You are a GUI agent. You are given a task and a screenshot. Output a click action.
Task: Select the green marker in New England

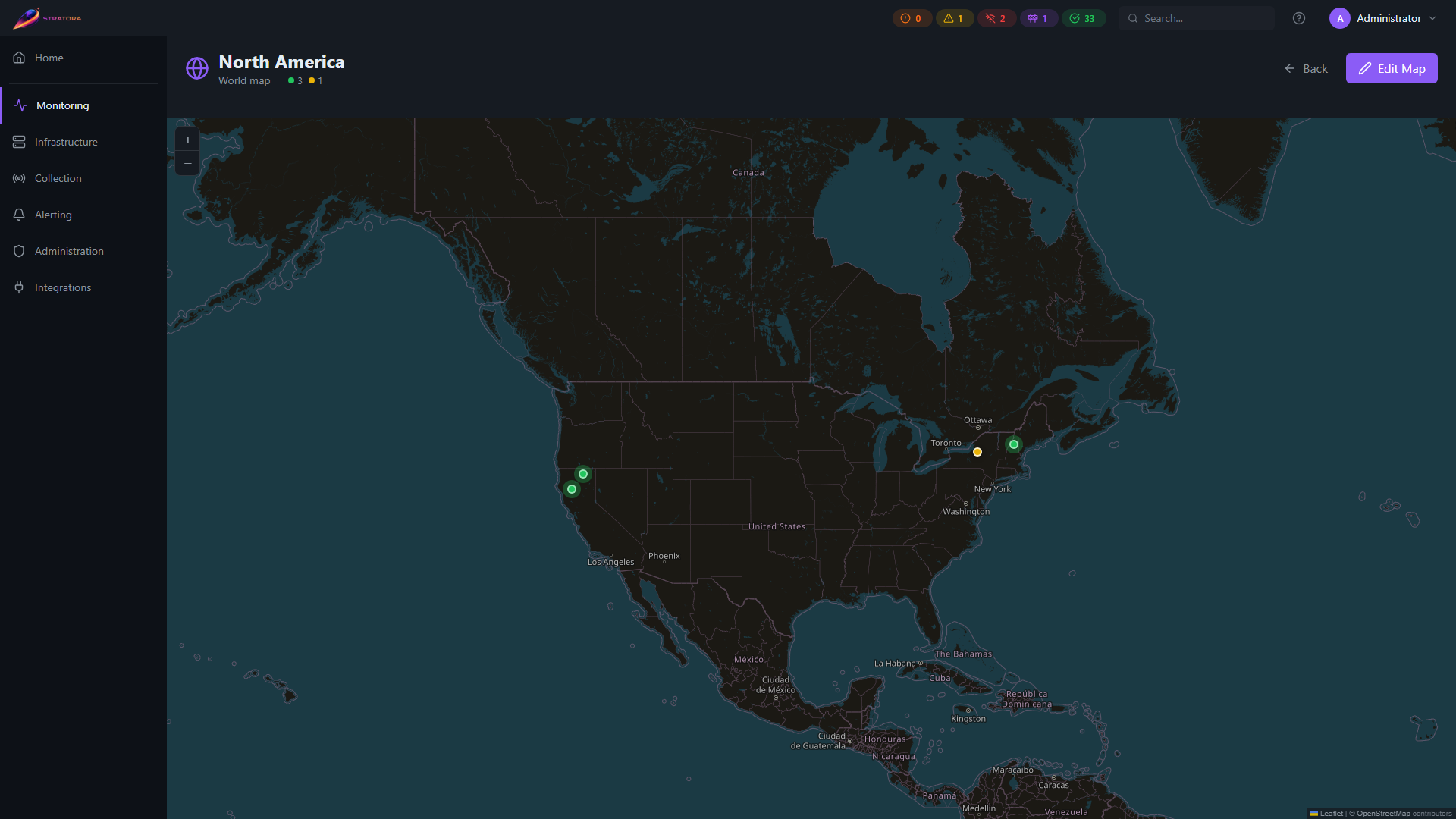(1014, 444)
